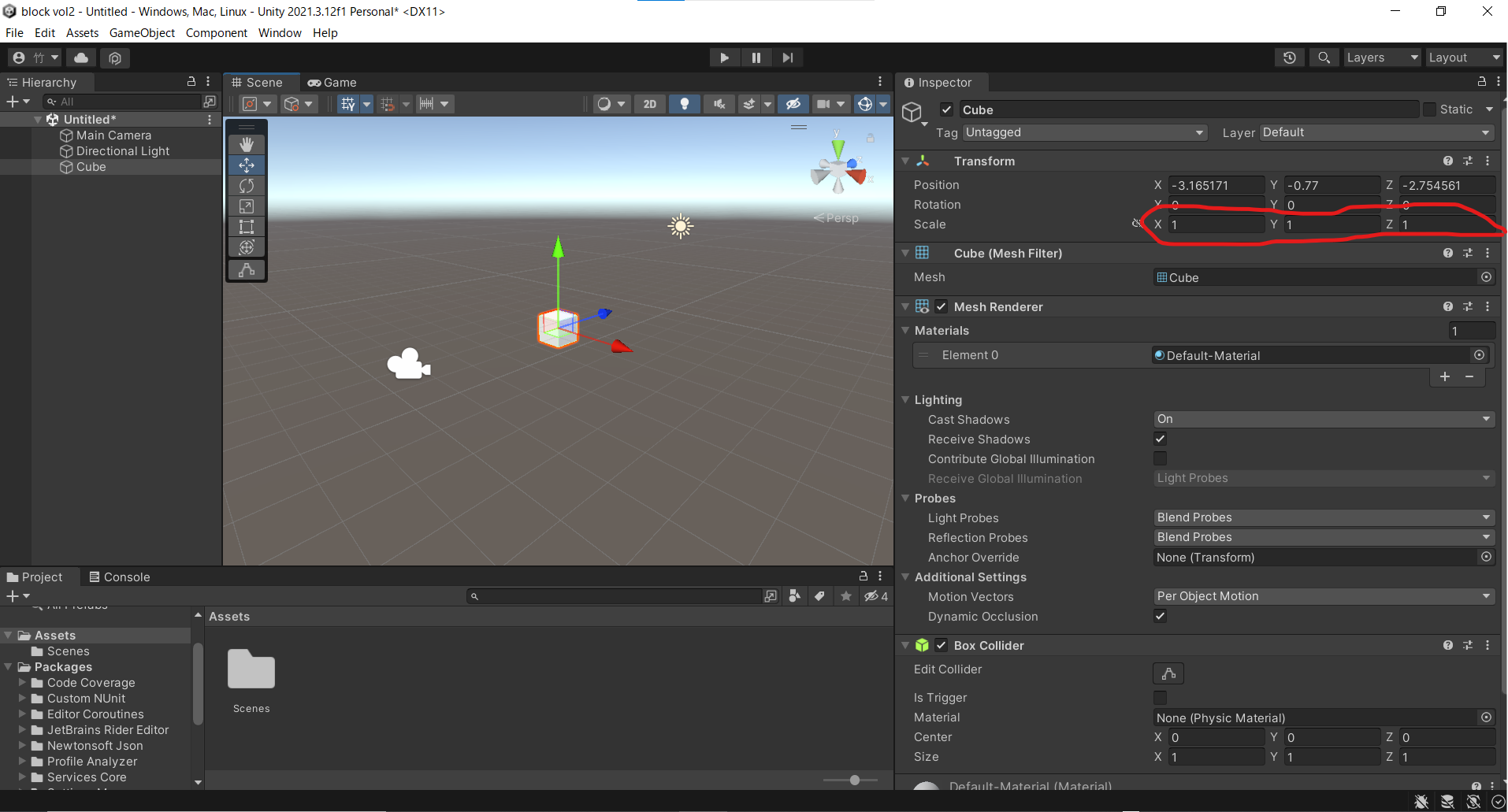1508x812 pixels.
Task: Click the Position X input field
Action: 1216,185
